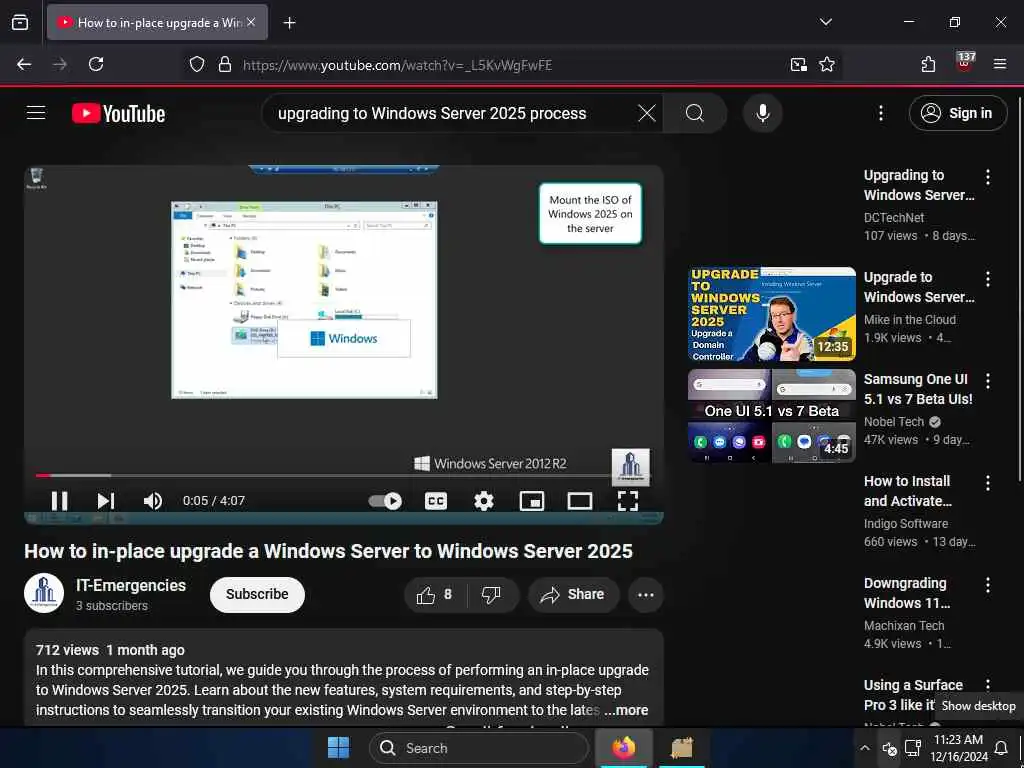Open picture-in-picture from address bar

[798, 64]
